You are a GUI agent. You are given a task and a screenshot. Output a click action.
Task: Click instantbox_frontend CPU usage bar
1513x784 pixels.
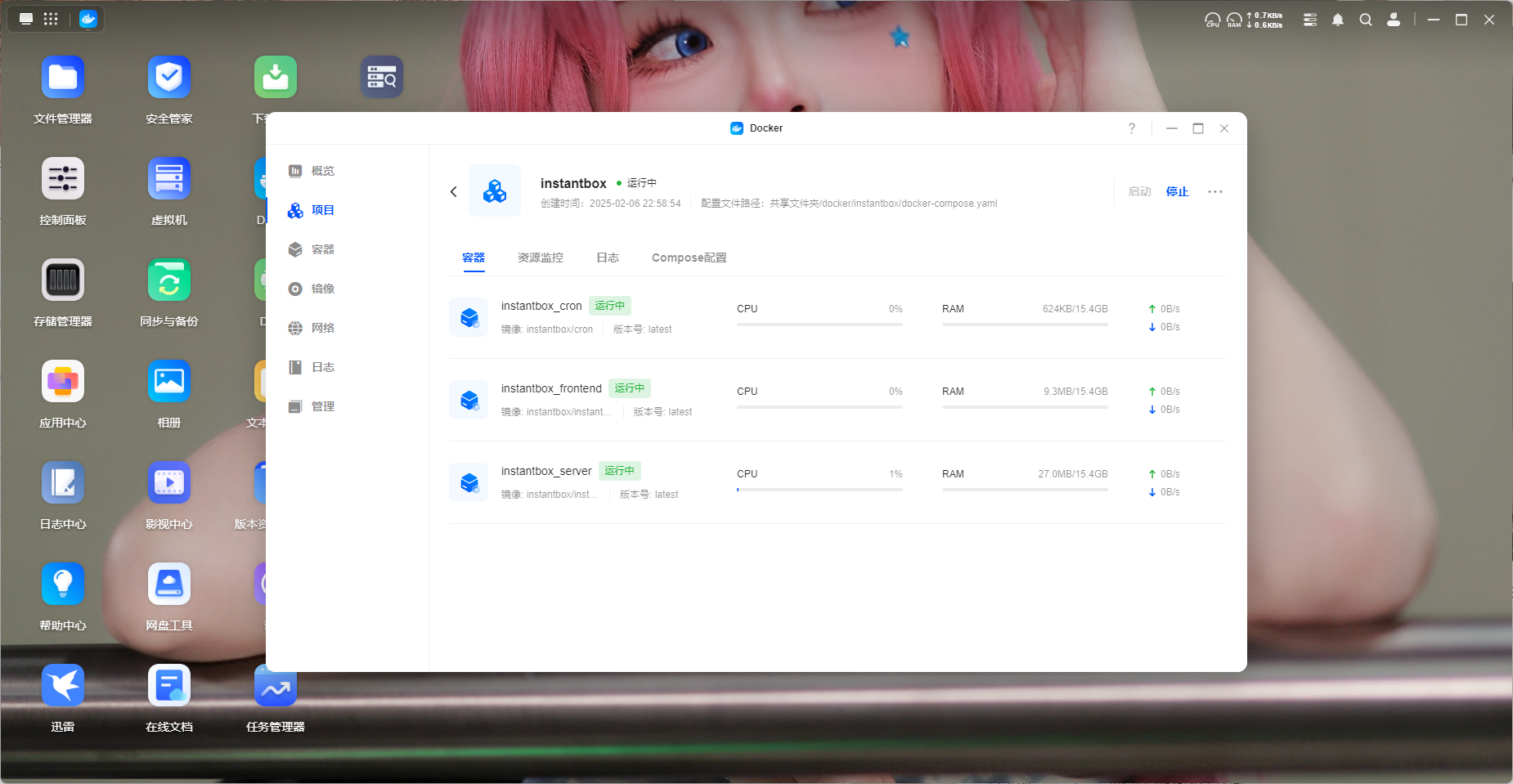819,407
